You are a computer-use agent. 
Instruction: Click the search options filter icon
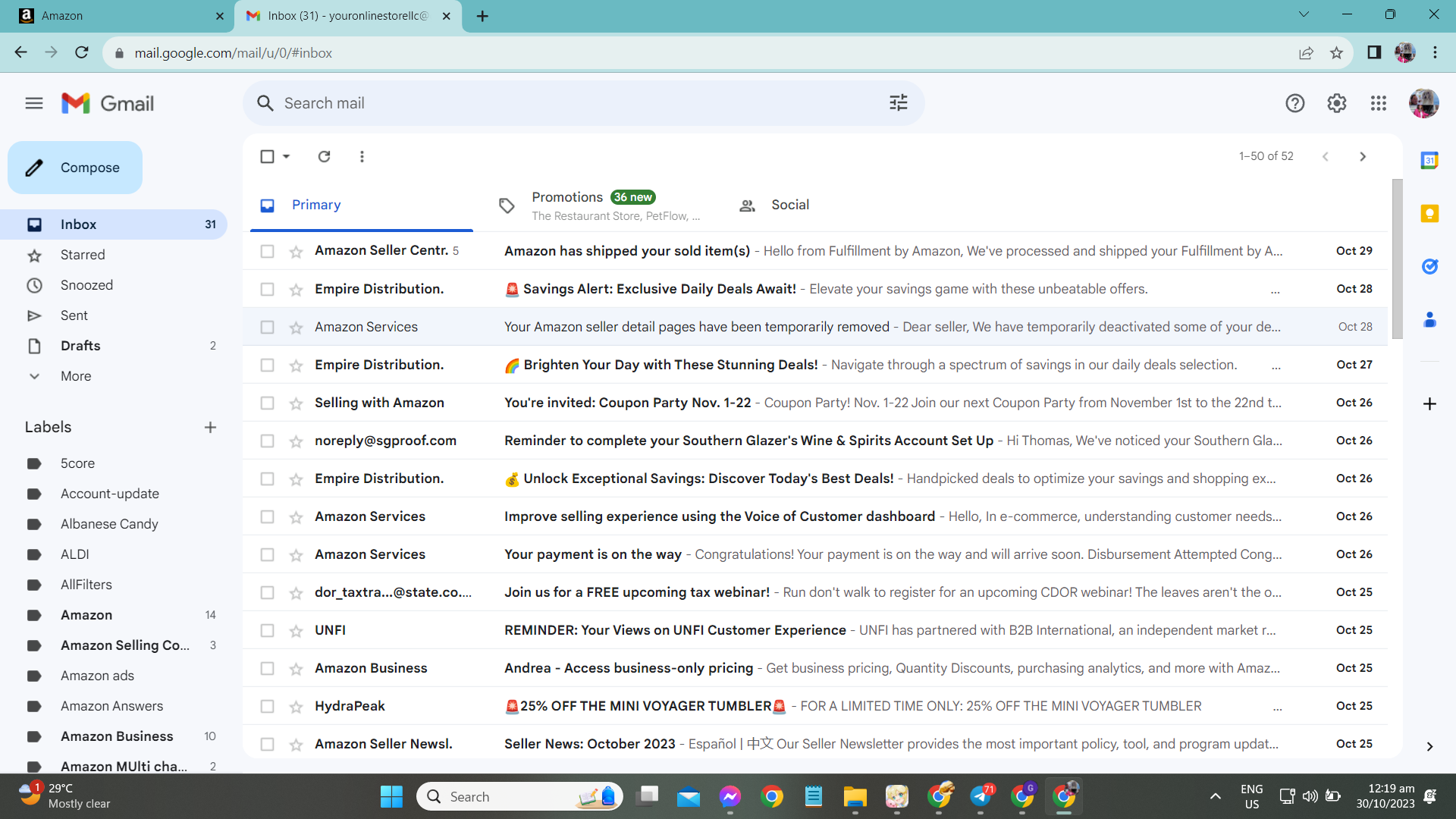[x=899, y=103]
